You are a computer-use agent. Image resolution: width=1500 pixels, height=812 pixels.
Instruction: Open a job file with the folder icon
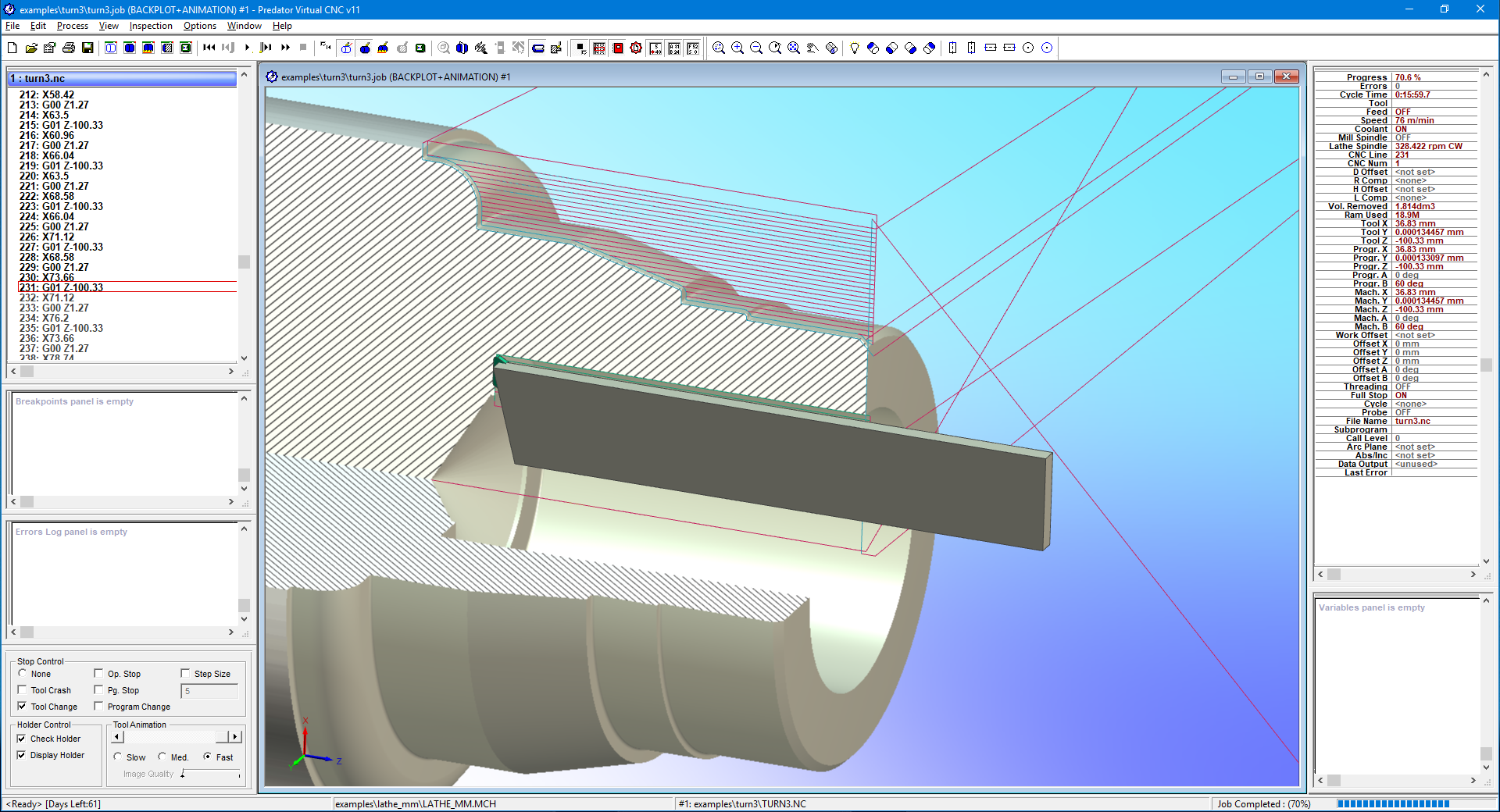(30, 48)
